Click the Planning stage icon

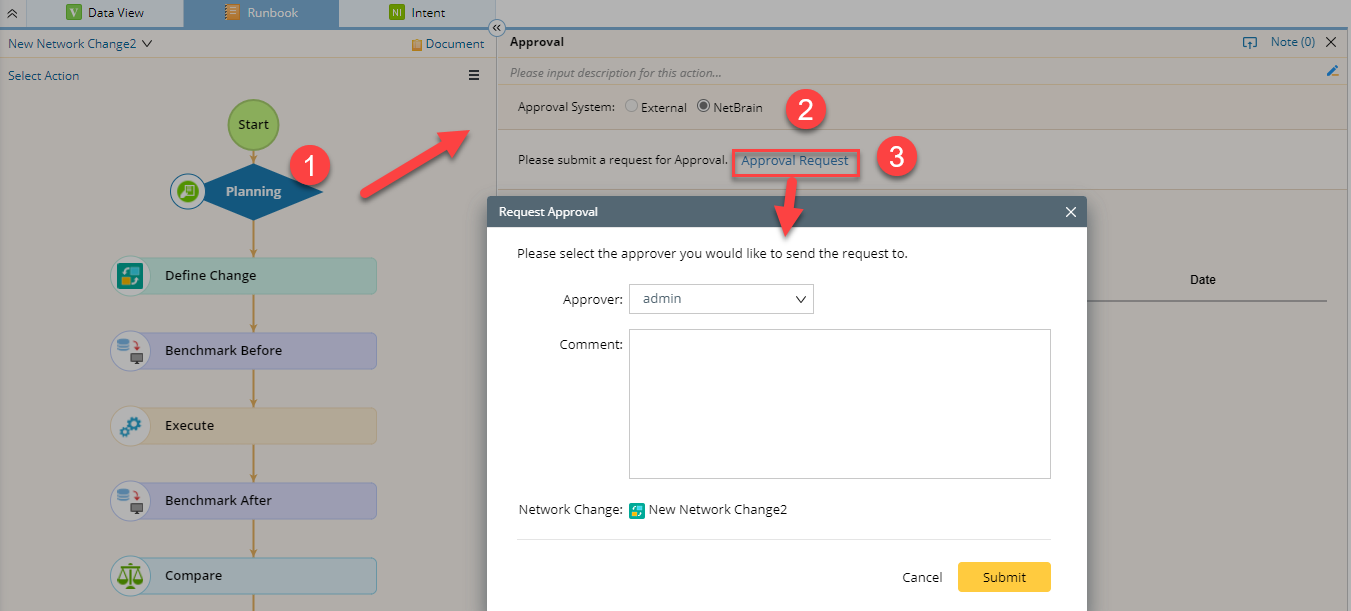pos(187,191)
